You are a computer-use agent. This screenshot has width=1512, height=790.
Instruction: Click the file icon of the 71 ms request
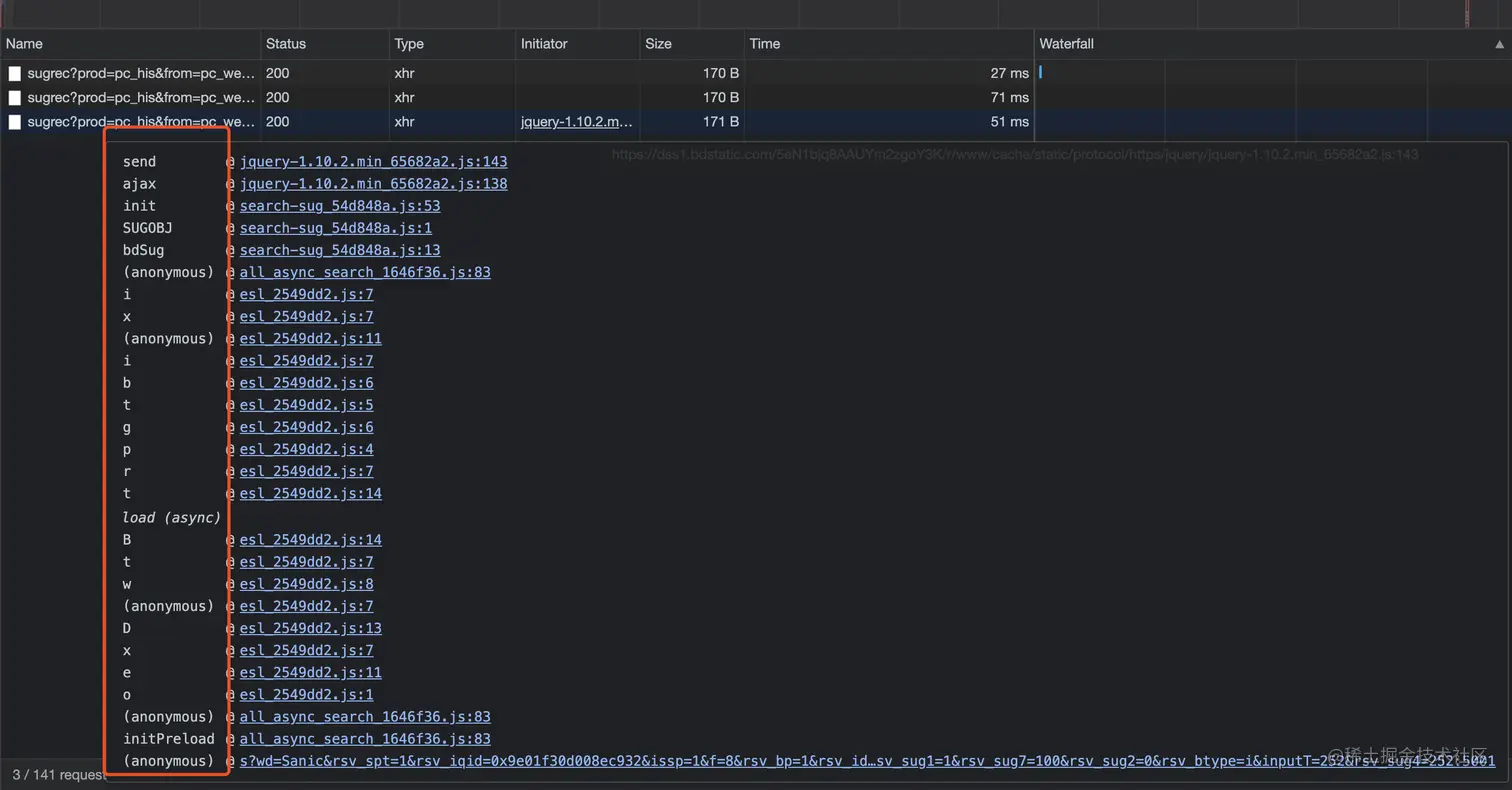point(15,98)
